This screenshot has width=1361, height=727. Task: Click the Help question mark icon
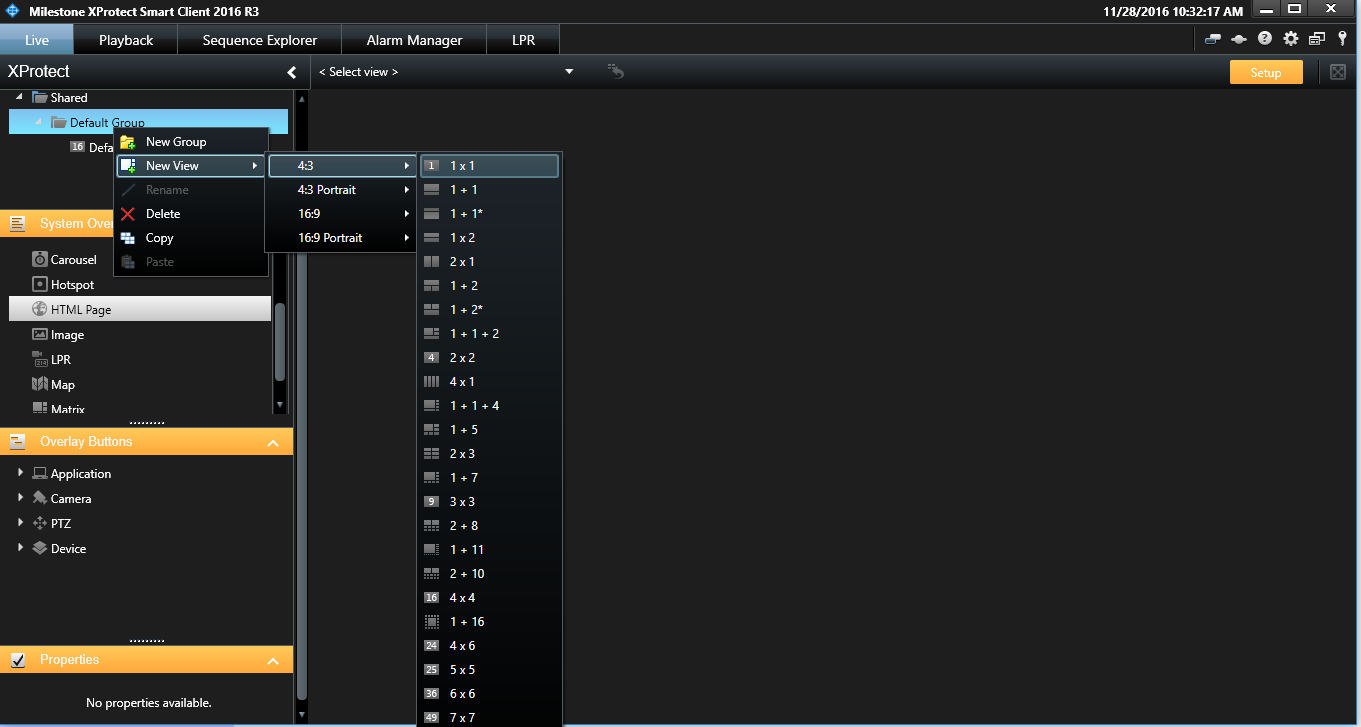coord(1263,38)
